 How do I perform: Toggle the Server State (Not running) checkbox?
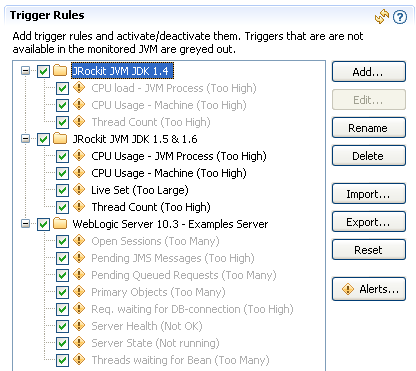62,343
